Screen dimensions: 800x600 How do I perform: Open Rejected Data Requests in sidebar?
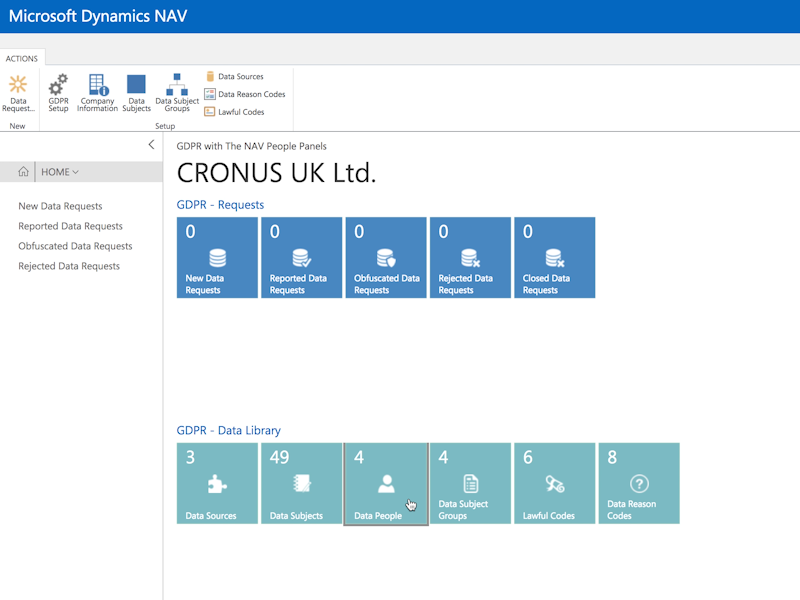tap(69, 266)
